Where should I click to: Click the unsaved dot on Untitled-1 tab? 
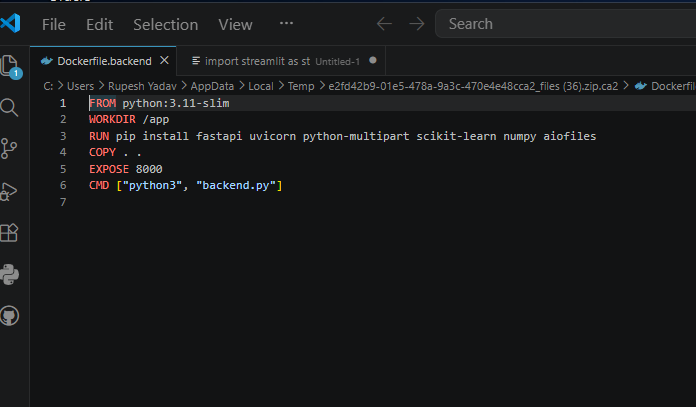tap(373, 60)
